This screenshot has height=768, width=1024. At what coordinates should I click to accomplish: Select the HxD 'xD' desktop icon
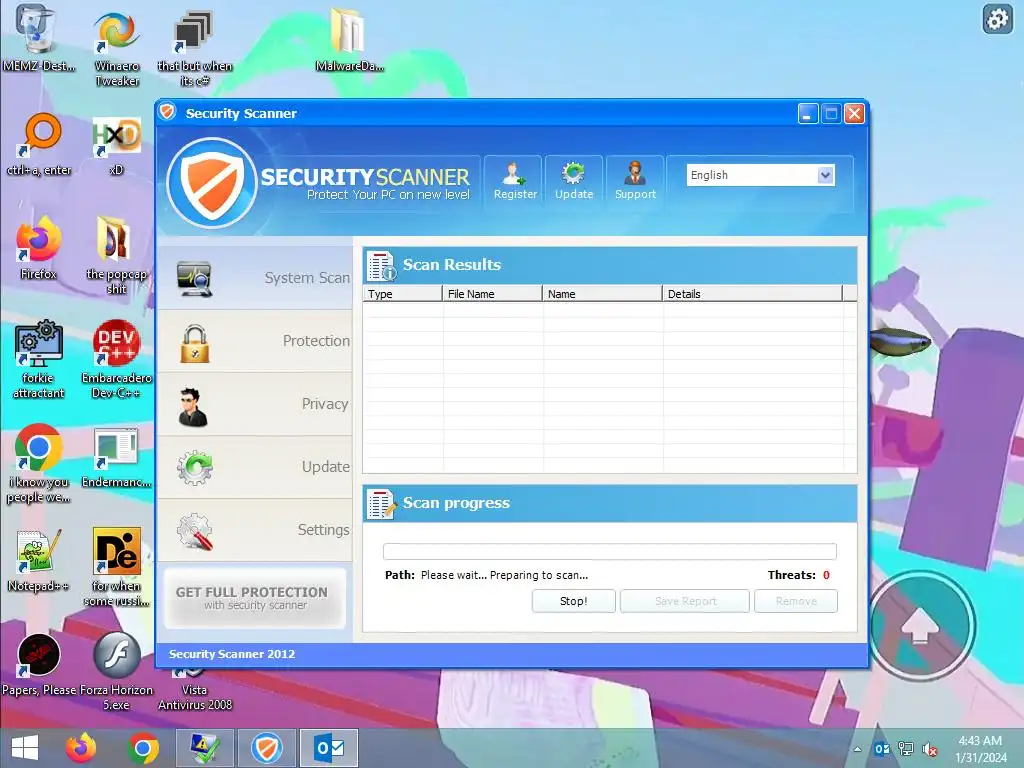(116, 145)
